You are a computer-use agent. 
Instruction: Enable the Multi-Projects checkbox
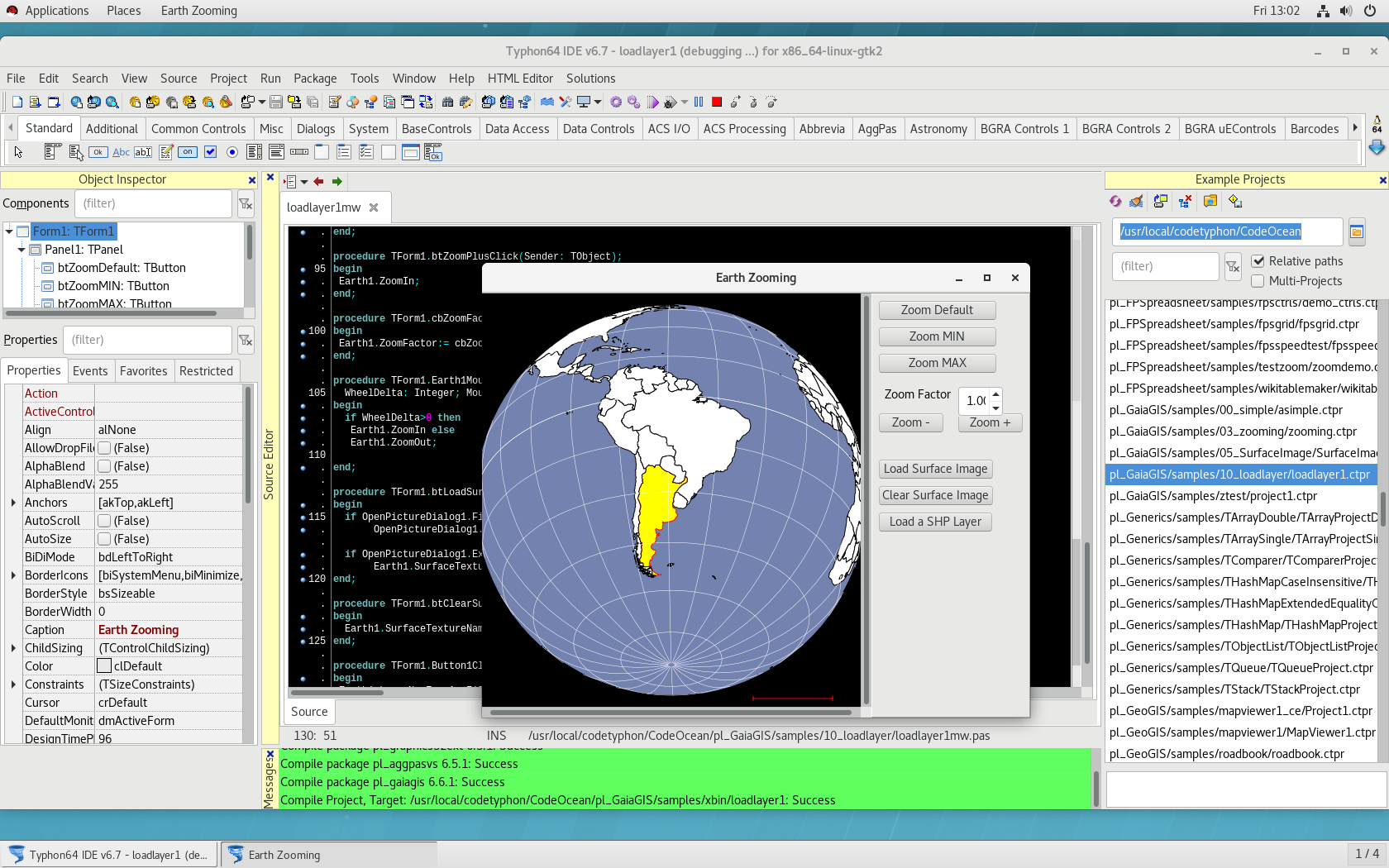coord(1258,281)
